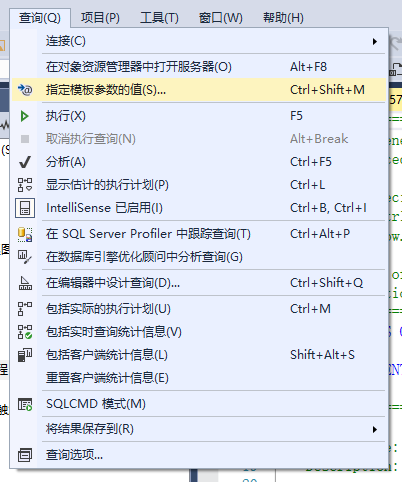Viewport: 402px width, 482px height.
Task: Click the grey cancel query stop icon
Action: tap(25, 139)
